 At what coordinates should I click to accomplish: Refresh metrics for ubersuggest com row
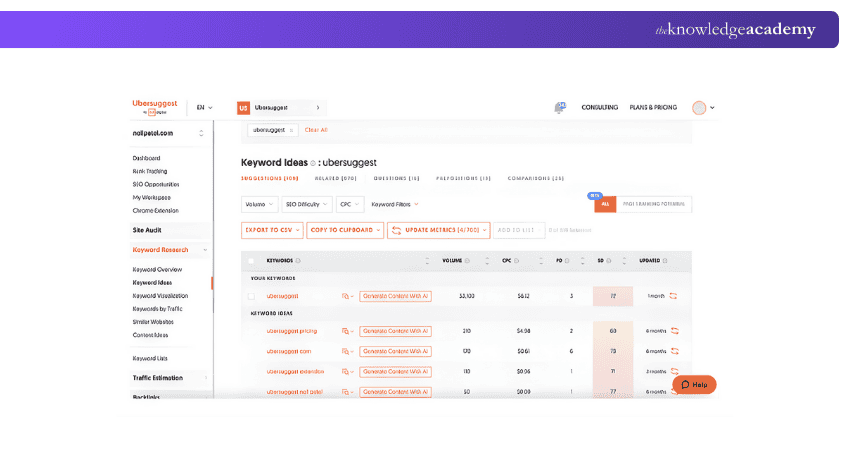675,351
